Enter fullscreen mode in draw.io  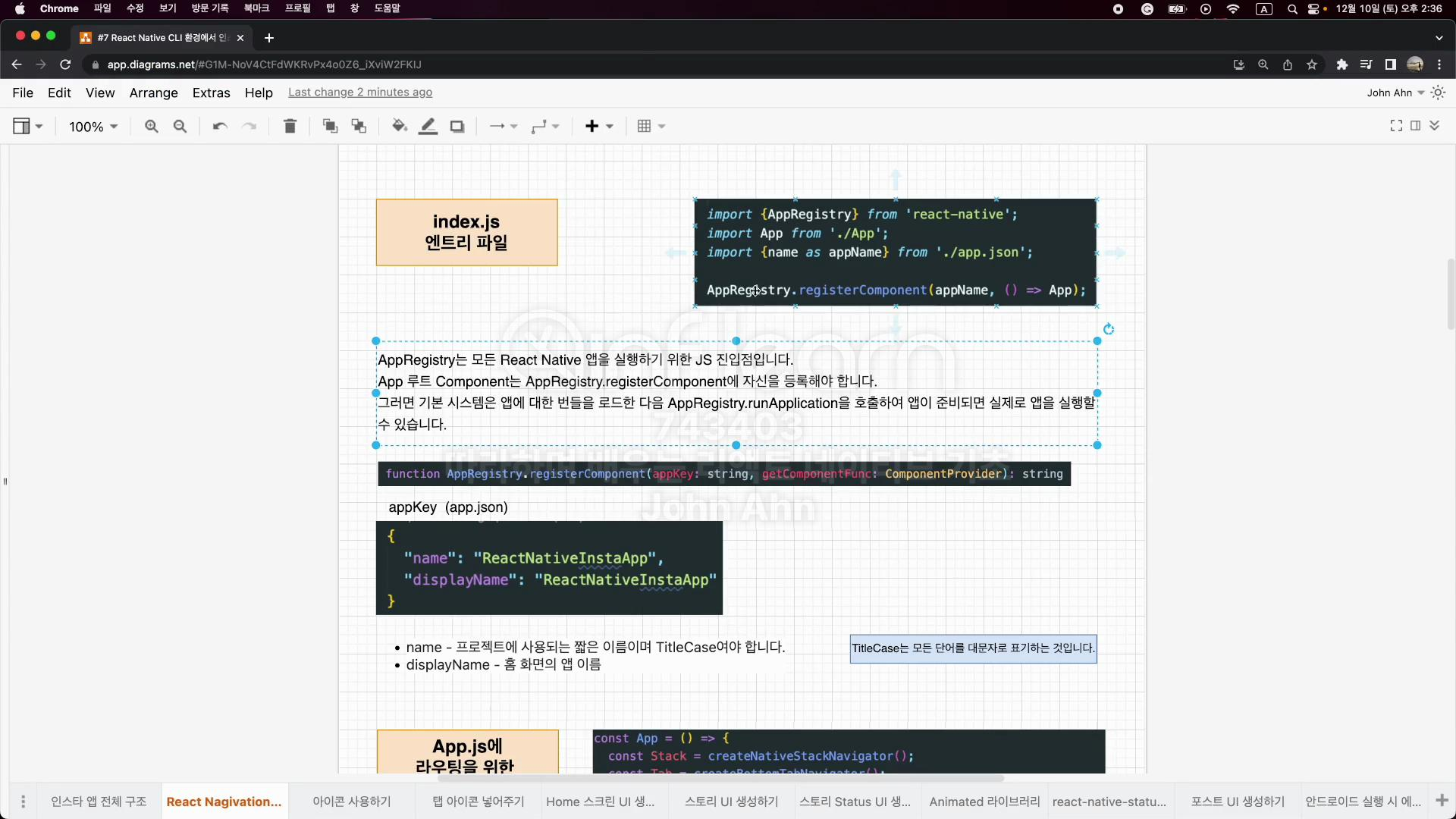point(1396,126)
